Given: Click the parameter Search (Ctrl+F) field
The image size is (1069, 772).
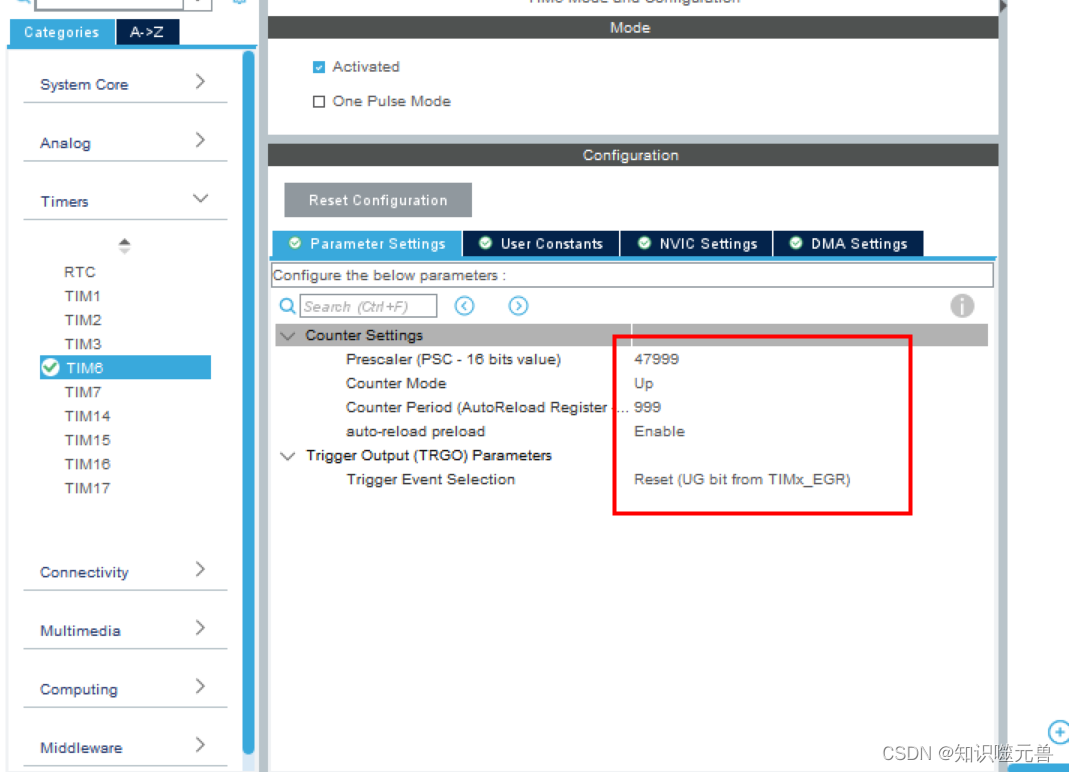Looking at the screenshot, I should pos(368,306).
